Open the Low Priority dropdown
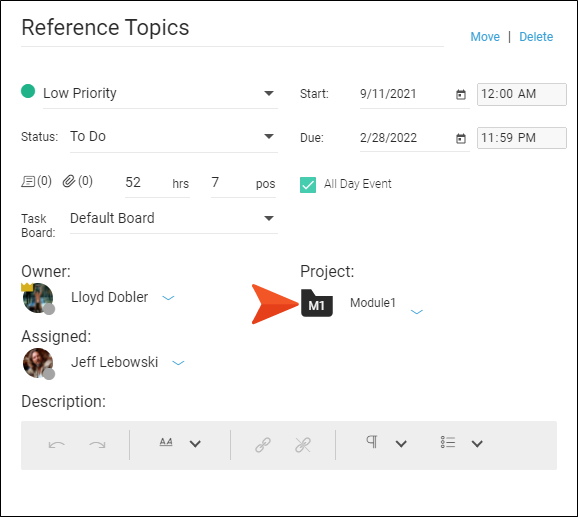Viewport: 578px width, 517px height. [x=160, y=93]
